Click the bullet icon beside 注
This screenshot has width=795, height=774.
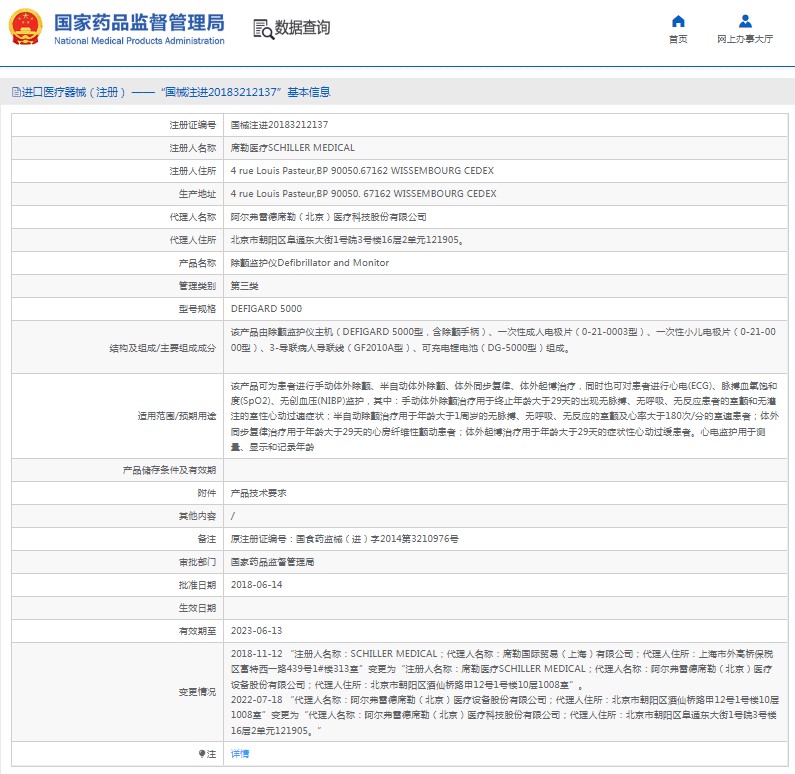[x=202, y=754]
